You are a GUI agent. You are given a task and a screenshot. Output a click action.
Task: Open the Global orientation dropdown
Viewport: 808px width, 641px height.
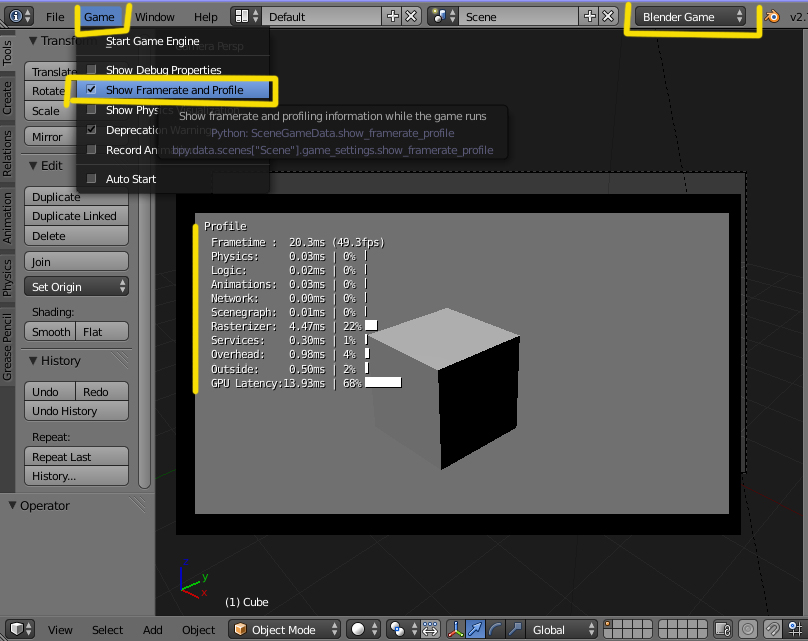561,629
